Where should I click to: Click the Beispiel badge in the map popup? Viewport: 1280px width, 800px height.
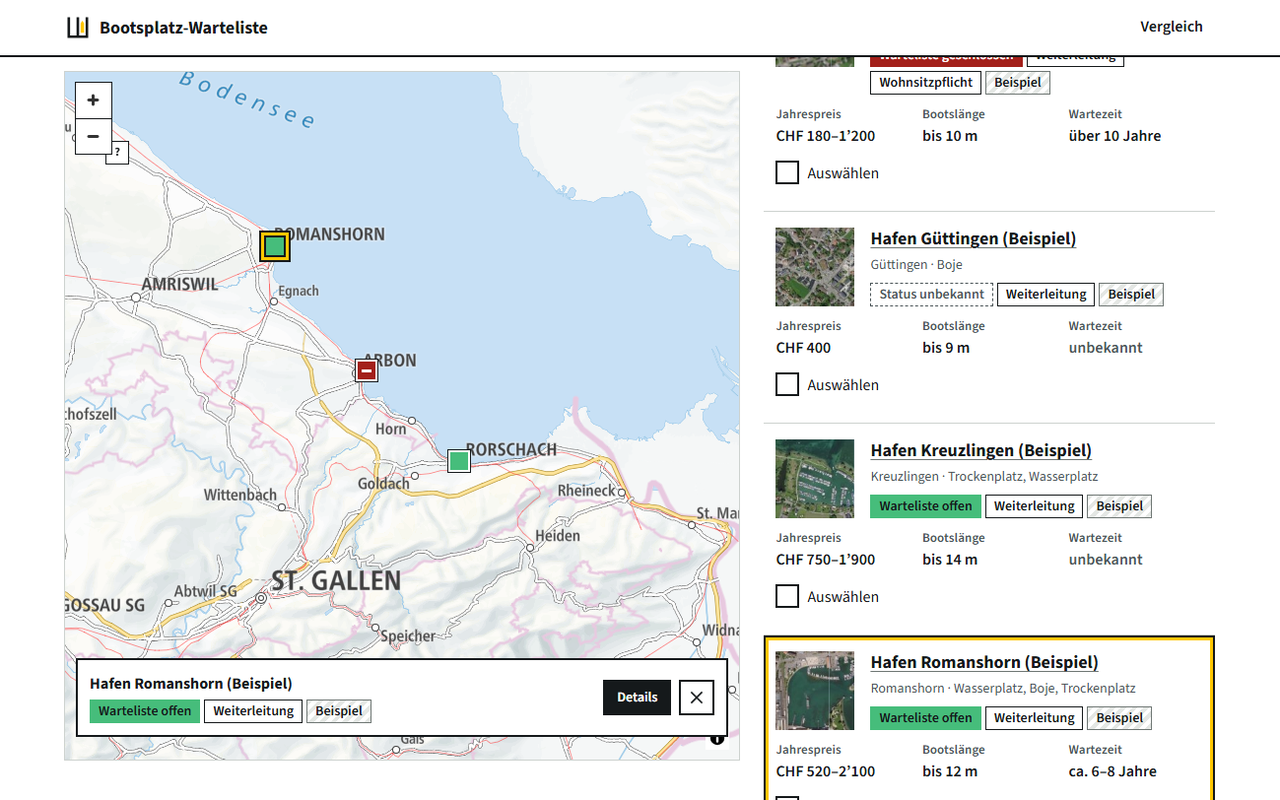pos(339,711)
